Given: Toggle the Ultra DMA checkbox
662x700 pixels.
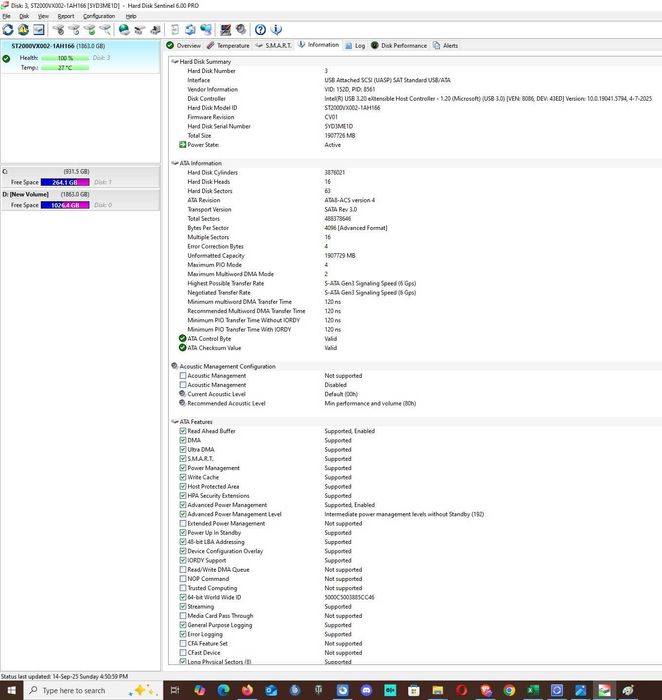Looking at the screenshot, I should 183,450.
